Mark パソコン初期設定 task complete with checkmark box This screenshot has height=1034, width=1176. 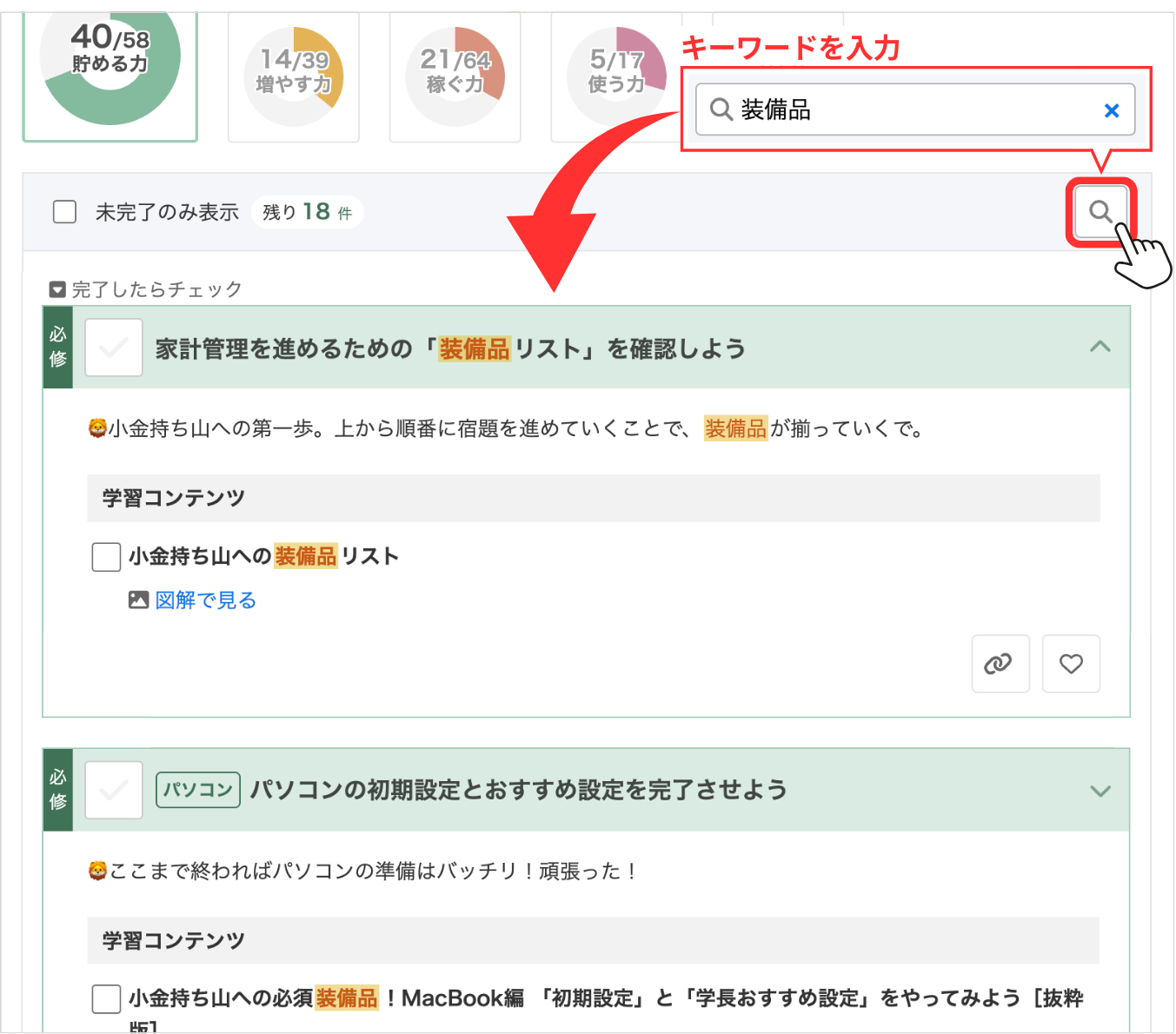[114, 790]
